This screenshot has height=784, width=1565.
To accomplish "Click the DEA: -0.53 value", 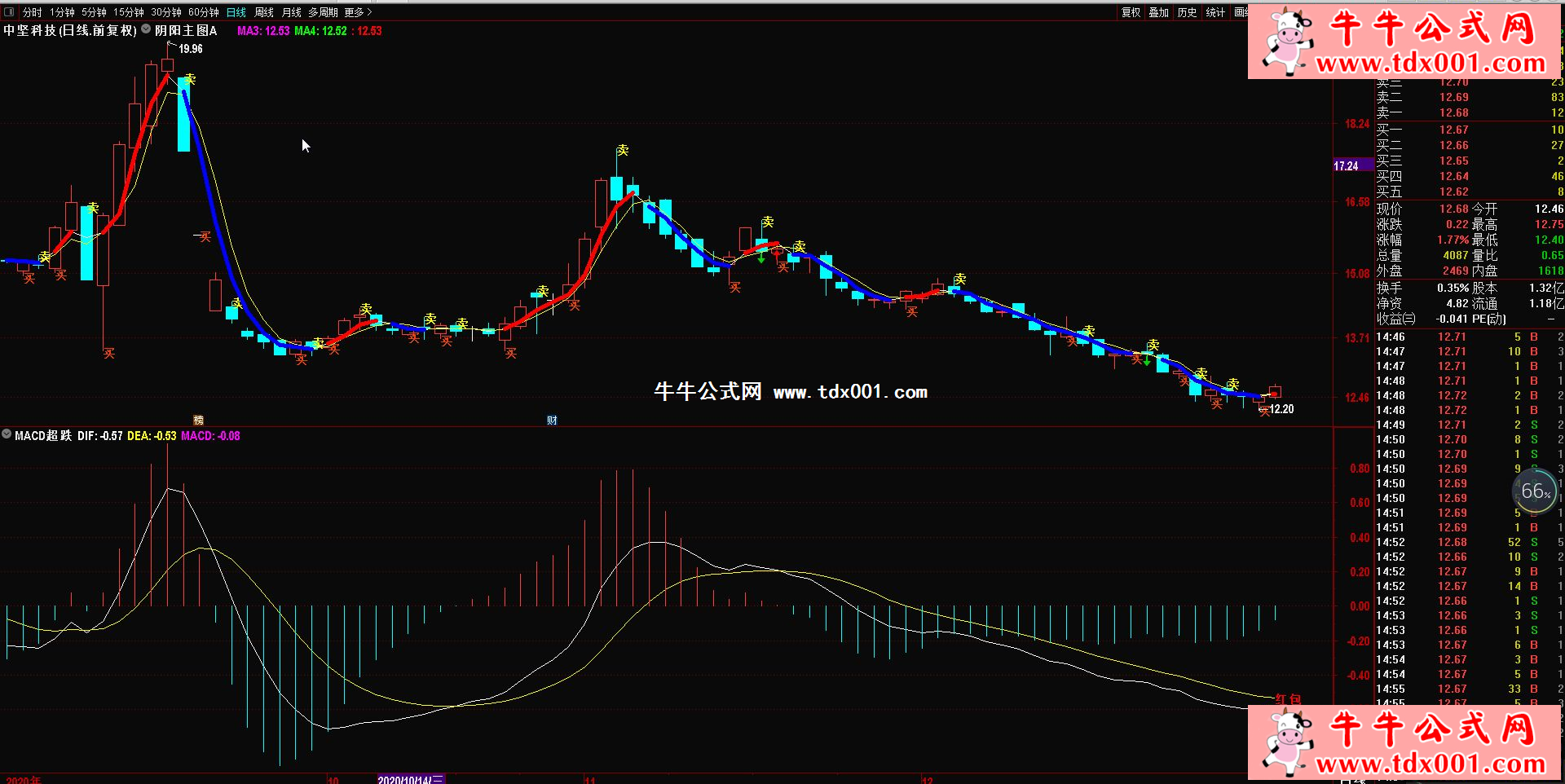I will click(x=152, y=436).
